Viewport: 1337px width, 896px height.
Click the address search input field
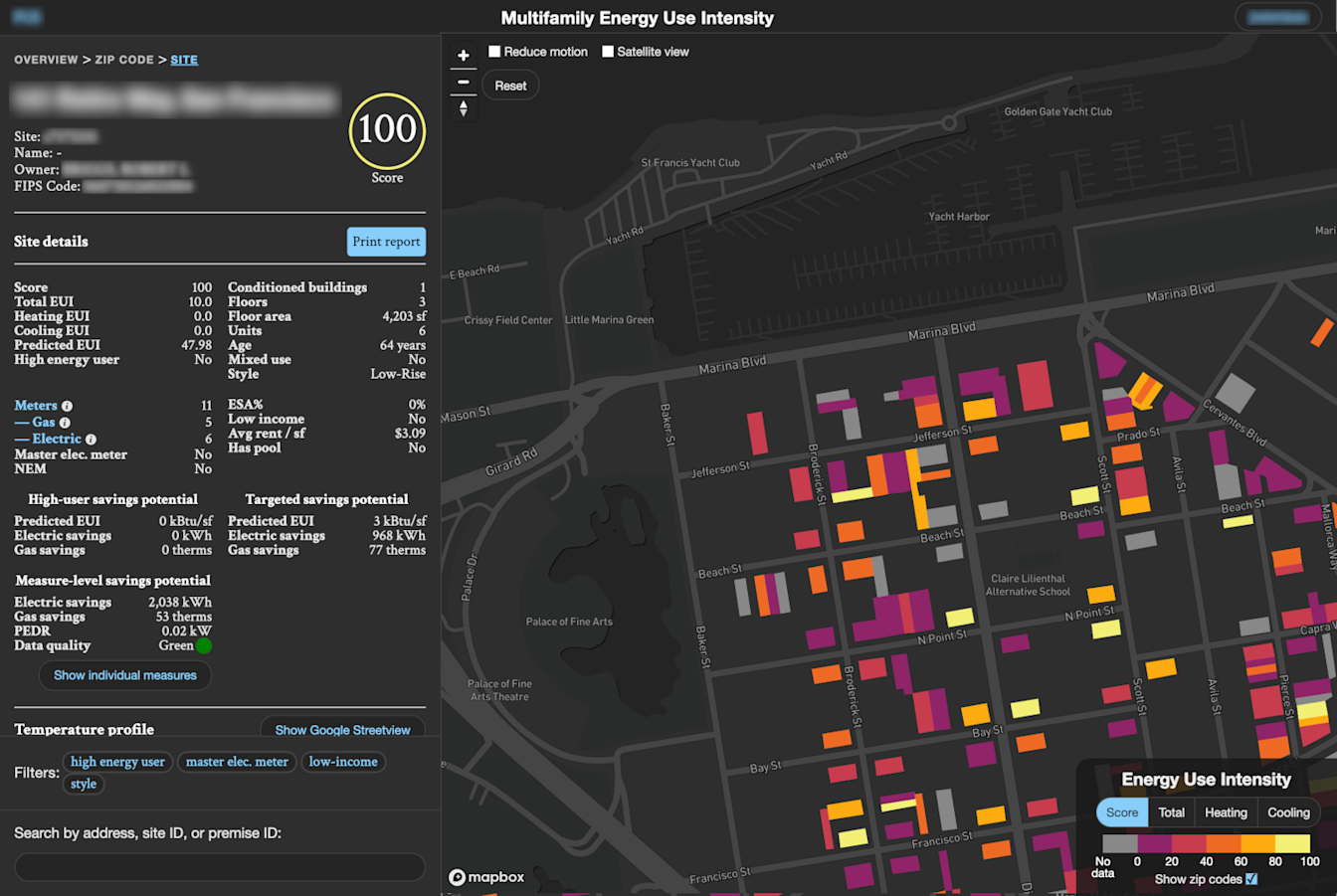219,867
